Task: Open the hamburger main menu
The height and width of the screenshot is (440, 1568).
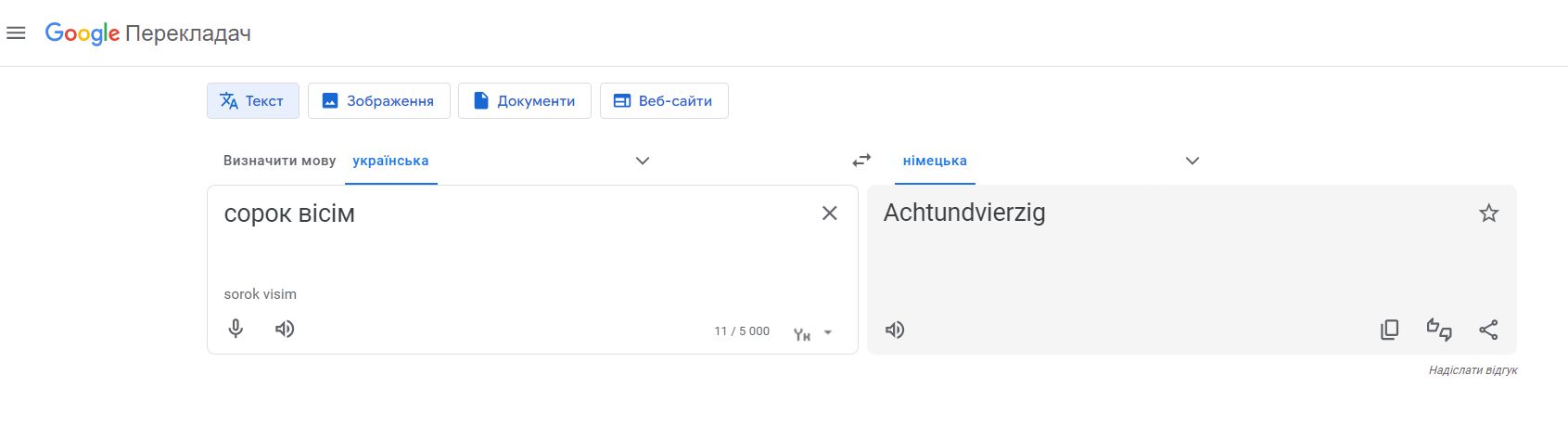Action: pyautogui.click(x=16, y=33)
